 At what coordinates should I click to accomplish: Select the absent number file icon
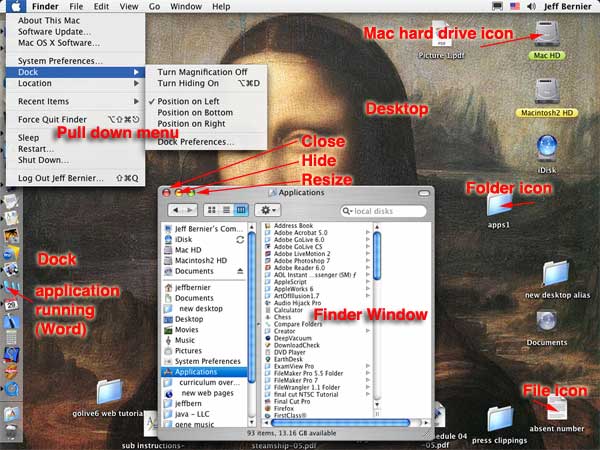click(555, 405)
